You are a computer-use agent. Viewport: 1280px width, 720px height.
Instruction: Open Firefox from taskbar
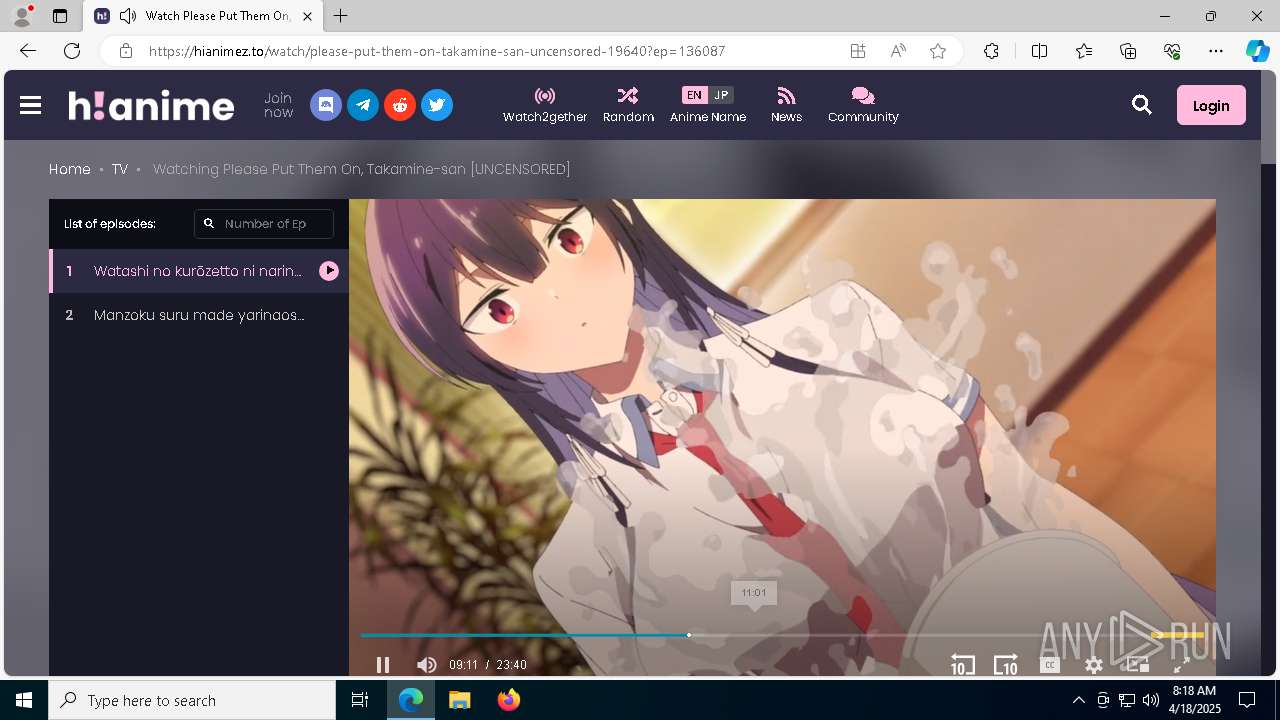point(508,700)
